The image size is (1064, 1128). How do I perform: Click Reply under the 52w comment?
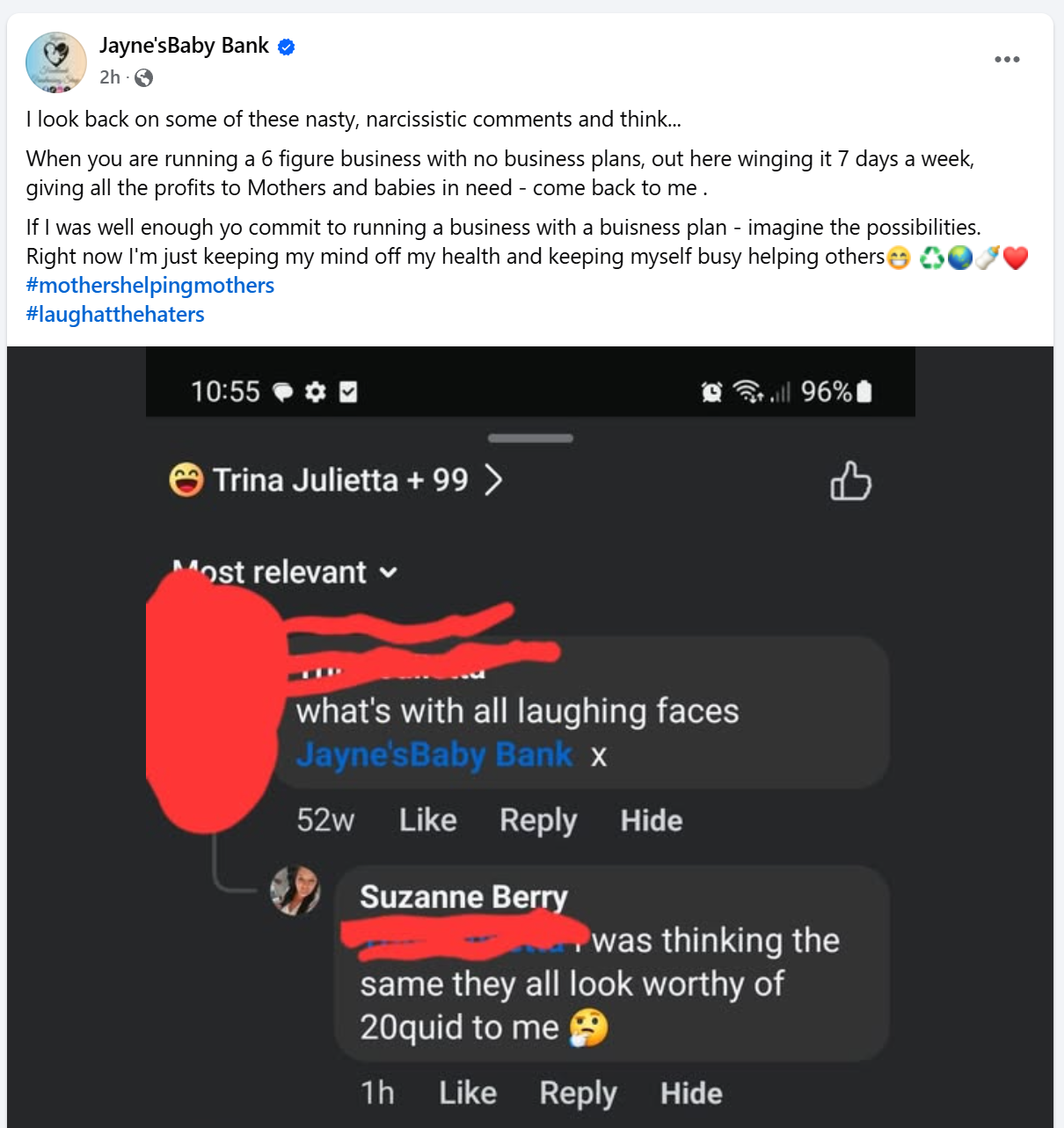coord(538,820)
